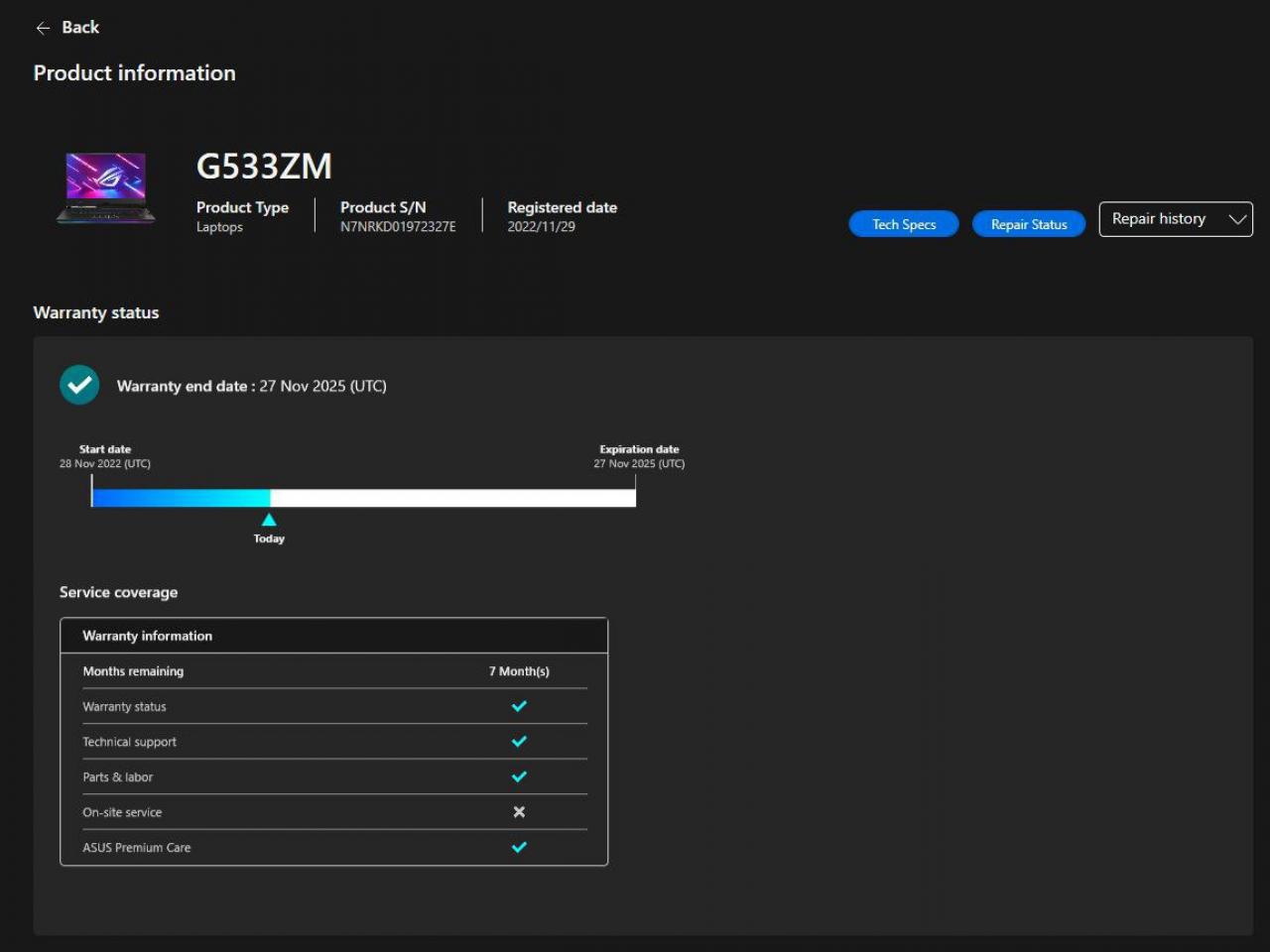Image resolution: width=1270 pixels, height=952 pixels.
Task: Click the Laptops product type value
Action: click(219, 227)
